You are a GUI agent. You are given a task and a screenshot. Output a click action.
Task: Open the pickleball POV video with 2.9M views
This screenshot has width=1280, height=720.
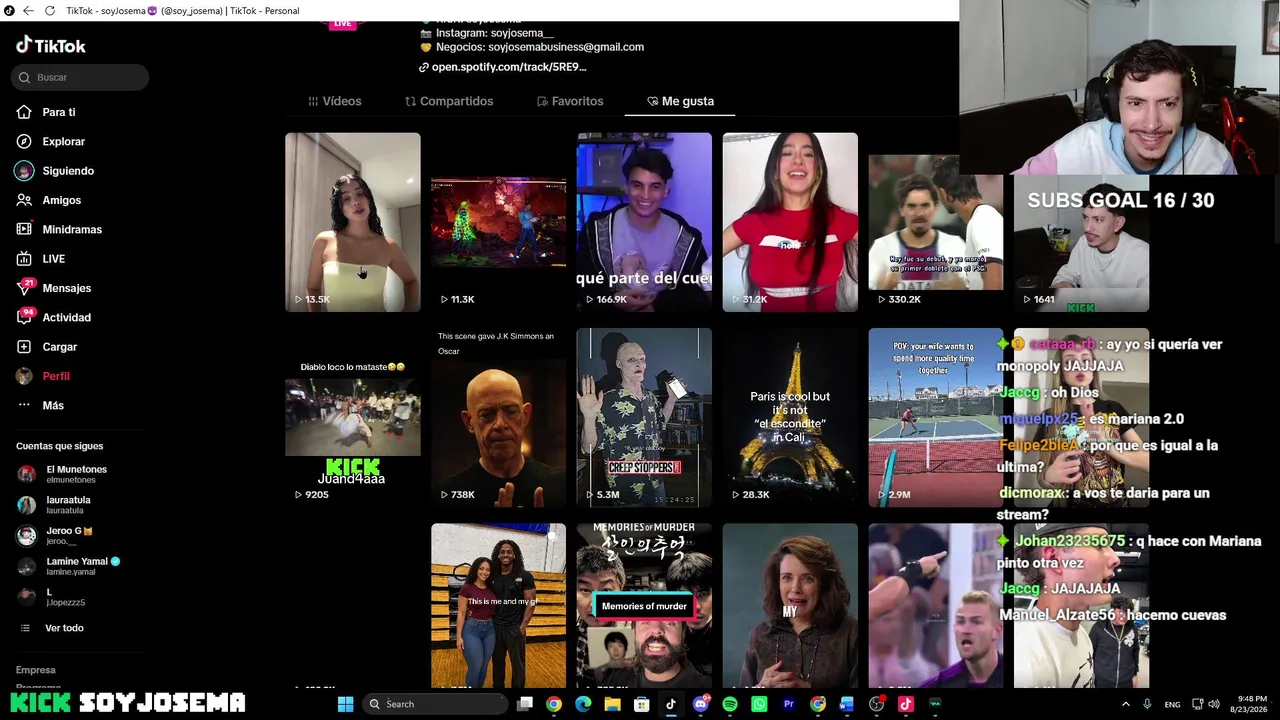coord(936,417)
